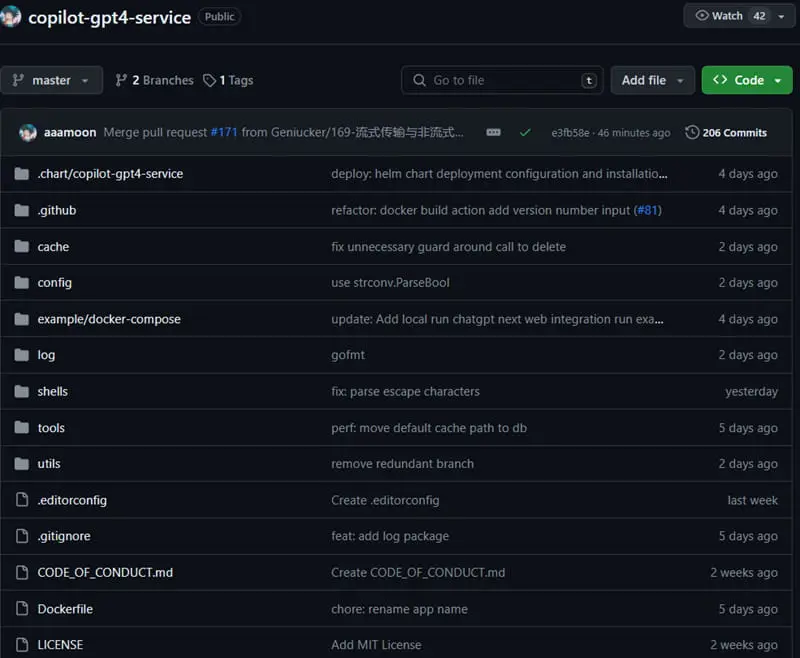The image size is (800, 658).
Task: Expand the green Code dropdown
Action: [747, 80]
